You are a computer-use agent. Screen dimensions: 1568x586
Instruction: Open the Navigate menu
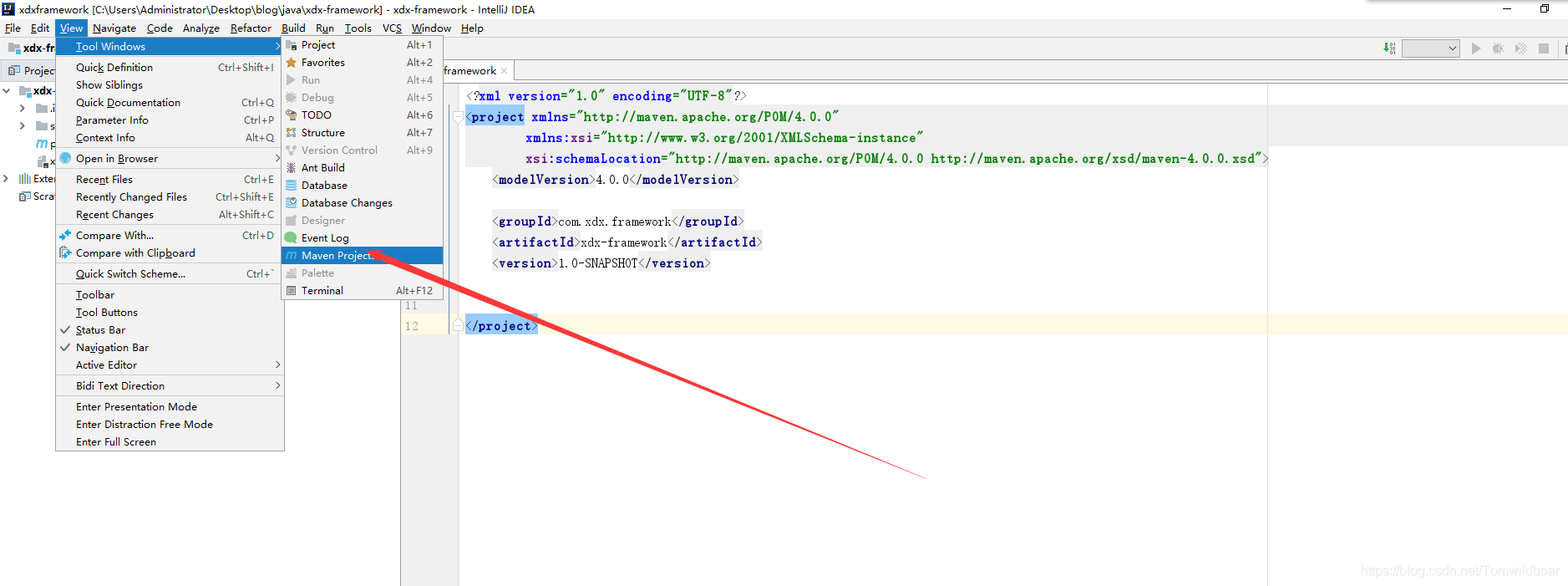pos(114,28)
